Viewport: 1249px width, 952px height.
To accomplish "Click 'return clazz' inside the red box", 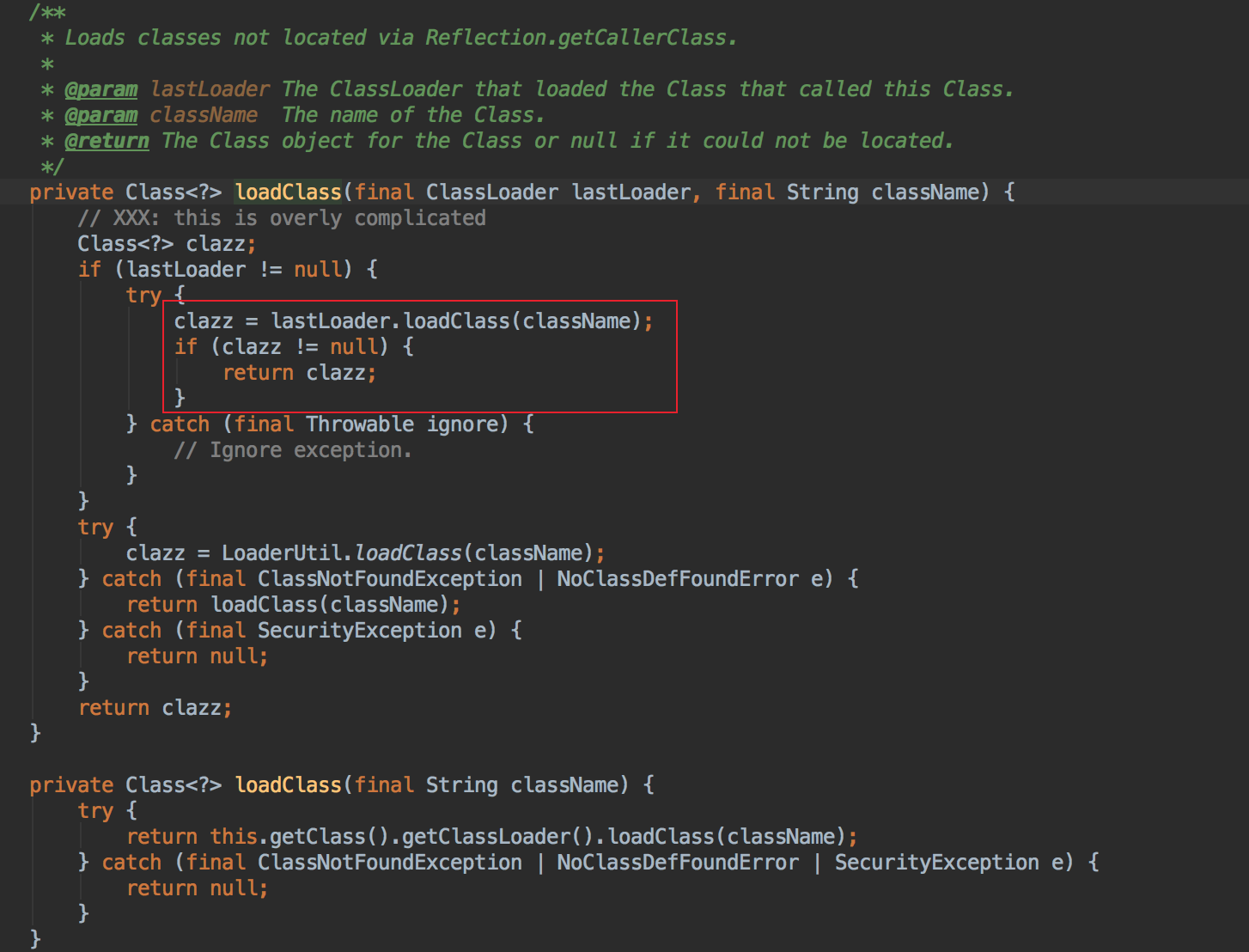I will pos(299,373).
